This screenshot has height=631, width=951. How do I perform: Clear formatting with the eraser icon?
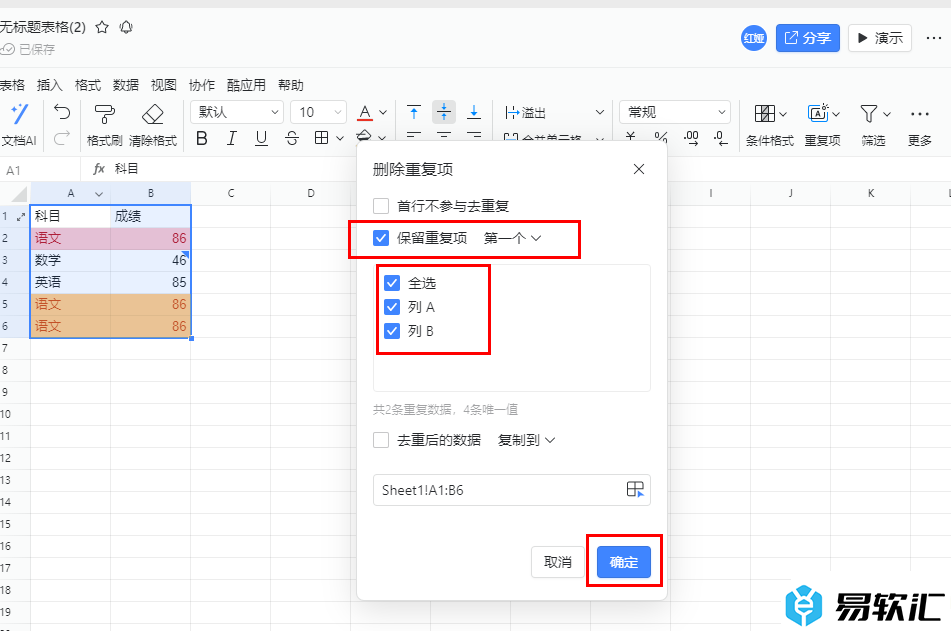pos(153,126)
